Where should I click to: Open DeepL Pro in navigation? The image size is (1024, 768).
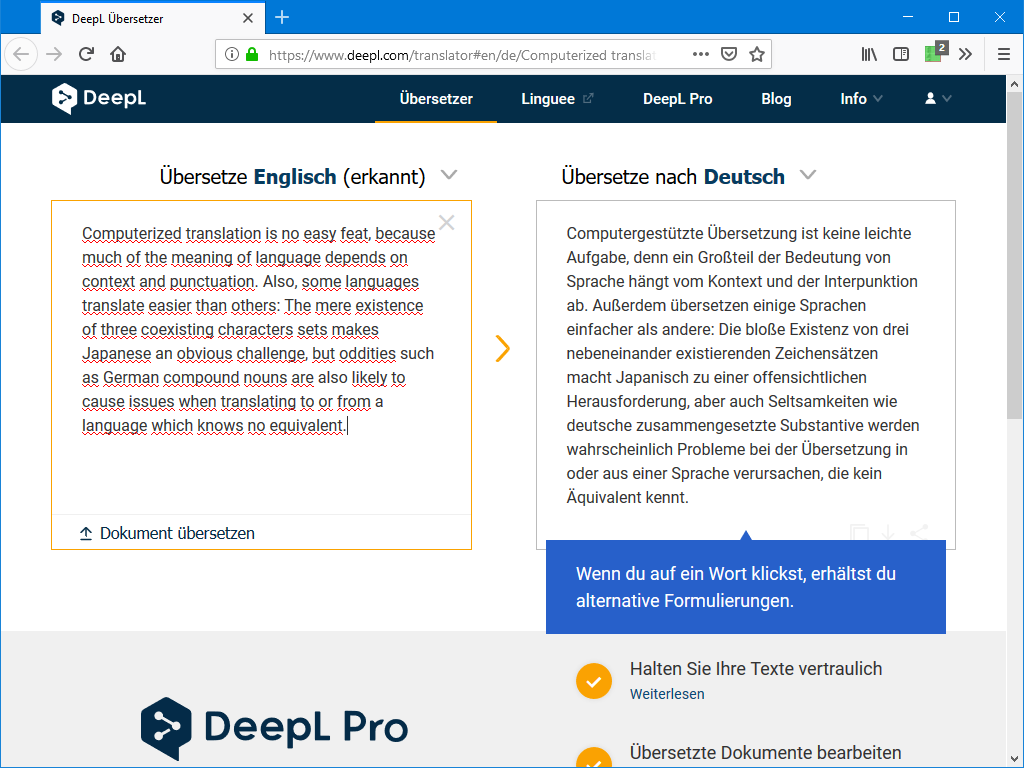(677, 98)
